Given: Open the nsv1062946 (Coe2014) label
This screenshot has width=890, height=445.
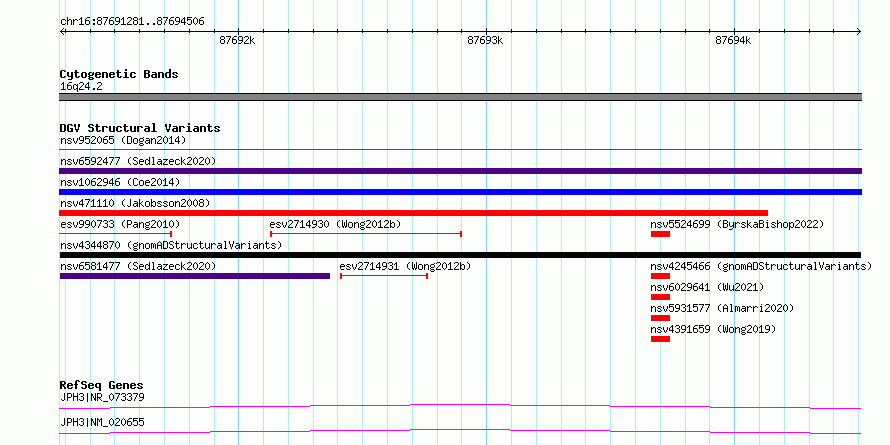Looking at the screenshot, I should pos(120,182).
